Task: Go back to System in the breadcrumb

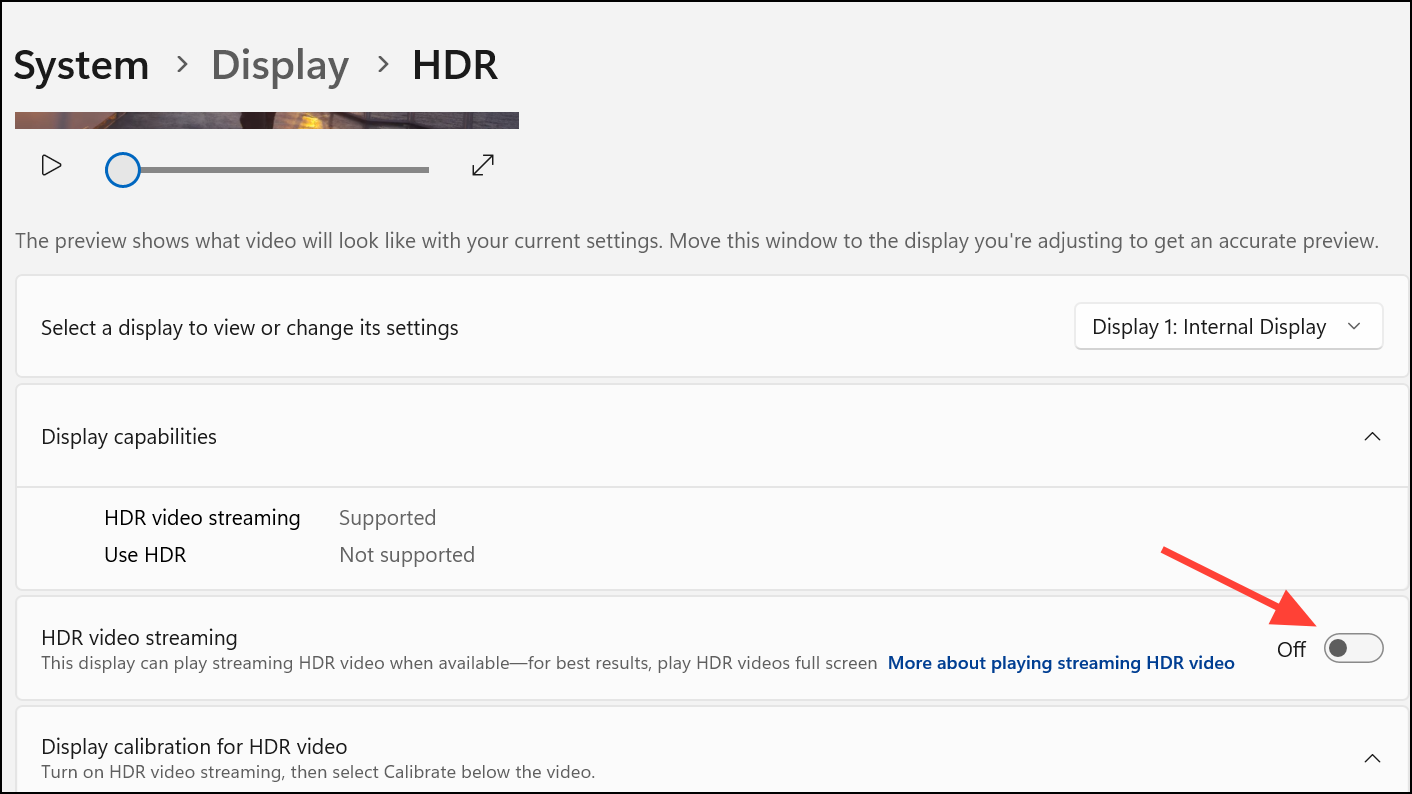Action: pos(81,66)
